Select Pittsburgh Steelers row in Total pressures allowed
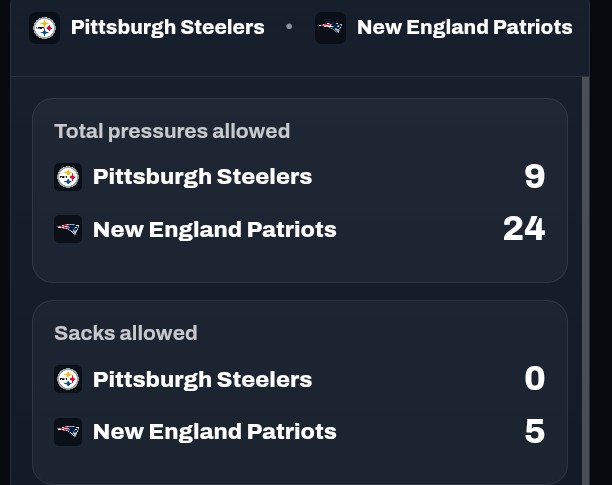Screen dimensions: 612x485 point(299,177)
